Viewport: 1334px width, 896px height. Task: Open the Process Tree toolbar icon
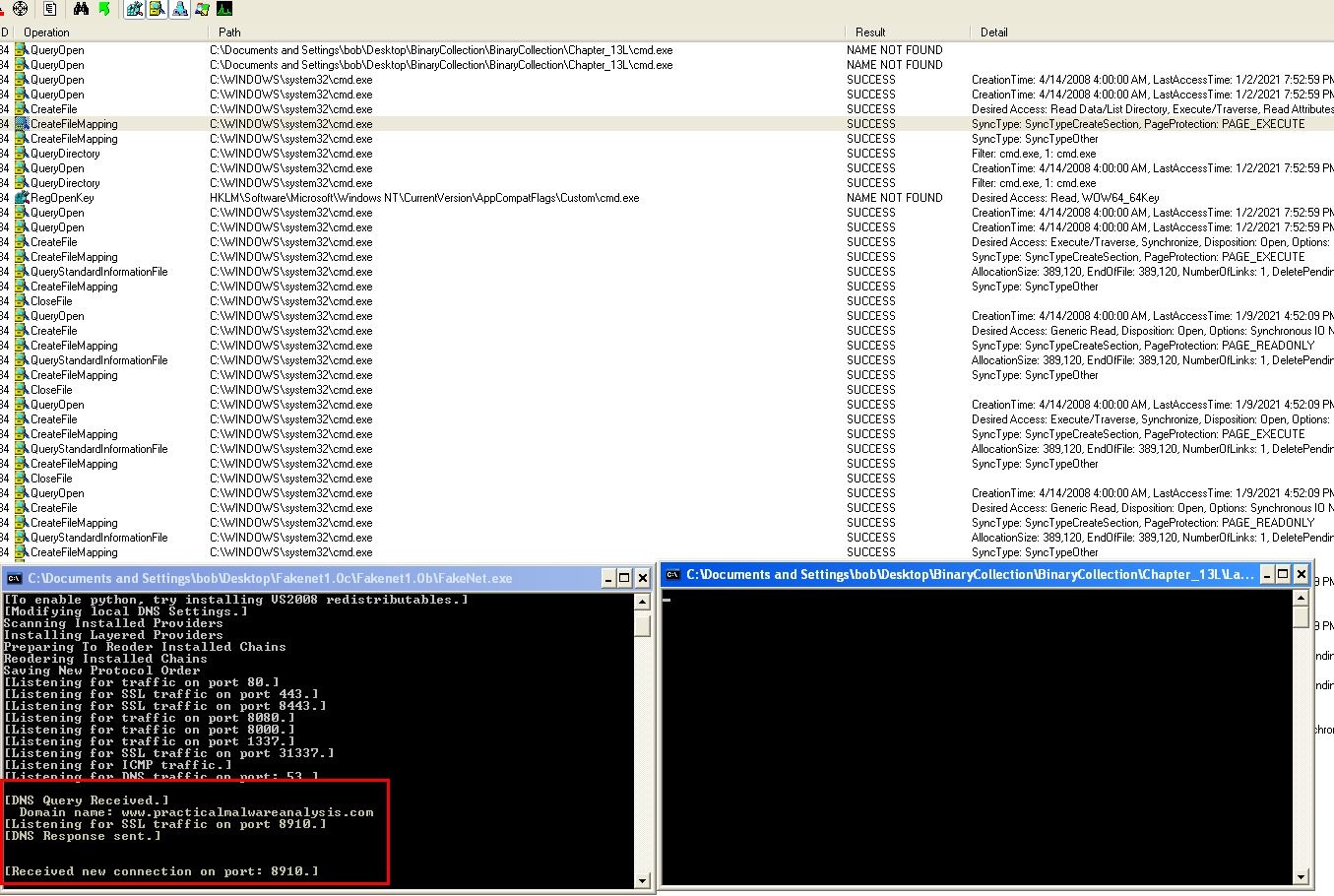click(x=51, y=9)
